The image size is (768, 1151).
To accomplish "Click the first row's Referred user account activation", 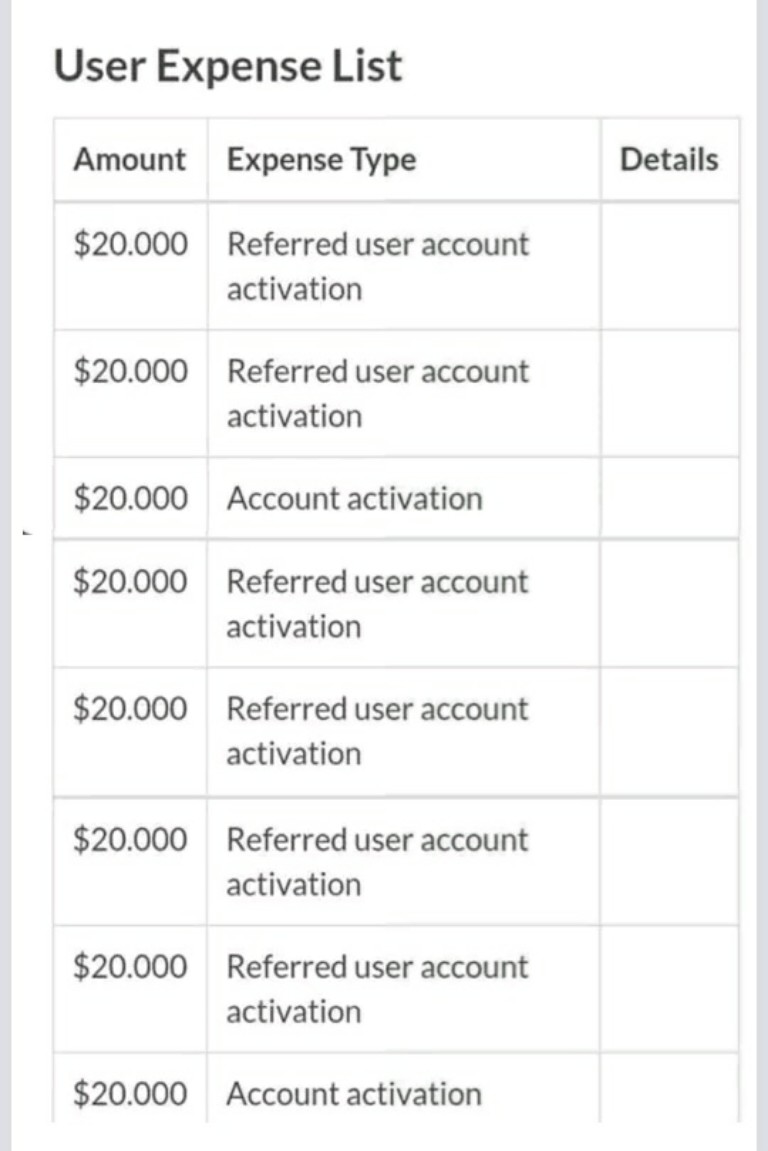I will pyautogui.click(x=377, y=266).
